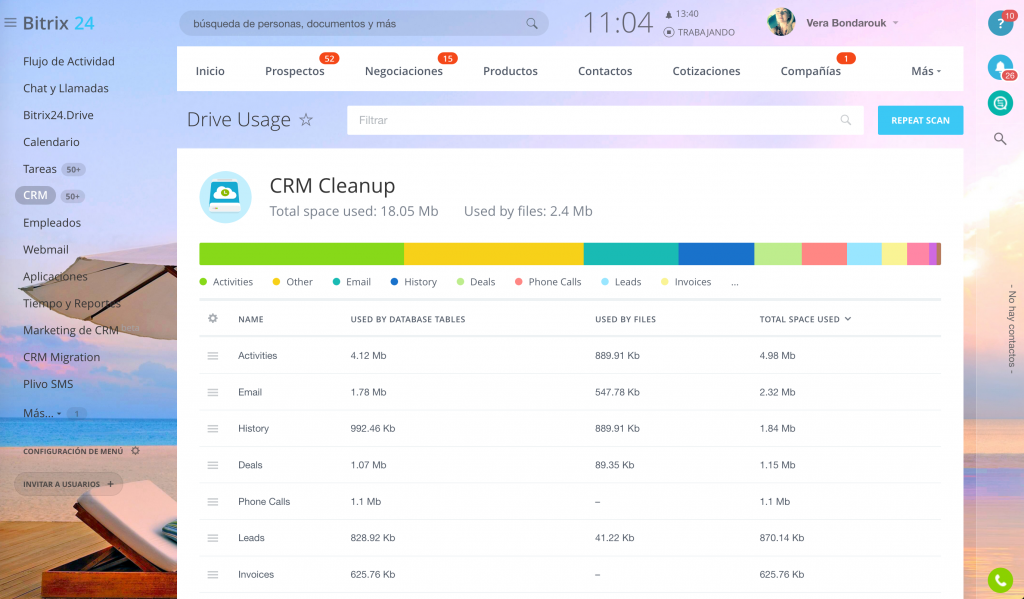This screenshot has width=1024, height=599.
Task: Open the hamburger menu beside Bitrix 24
Action: click(x=10, y=23)
